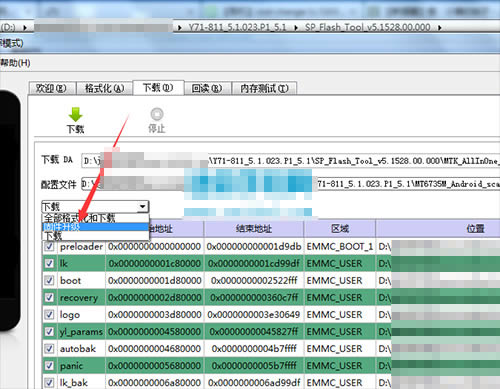Expand breadcrumb arrow after (D:)
This screenshot has width=500, height=389.
(x=25, y=28)
